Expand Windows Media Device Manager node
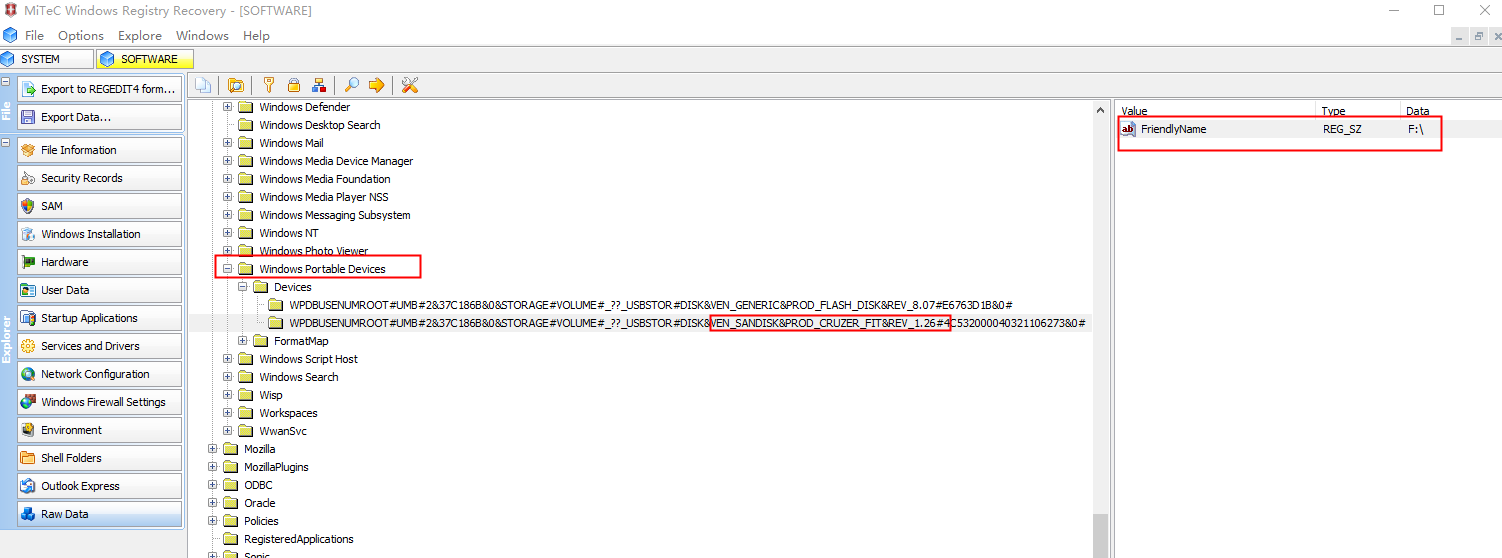The height and width of the screenshot is (558, 1502). pyautogui.click(x=227, y=161)
